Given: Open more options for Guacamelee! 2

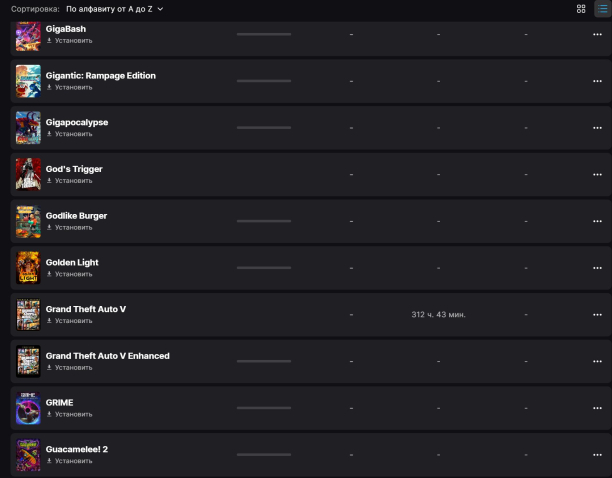Looking at the screenshot, I should [x=597, y=455].
